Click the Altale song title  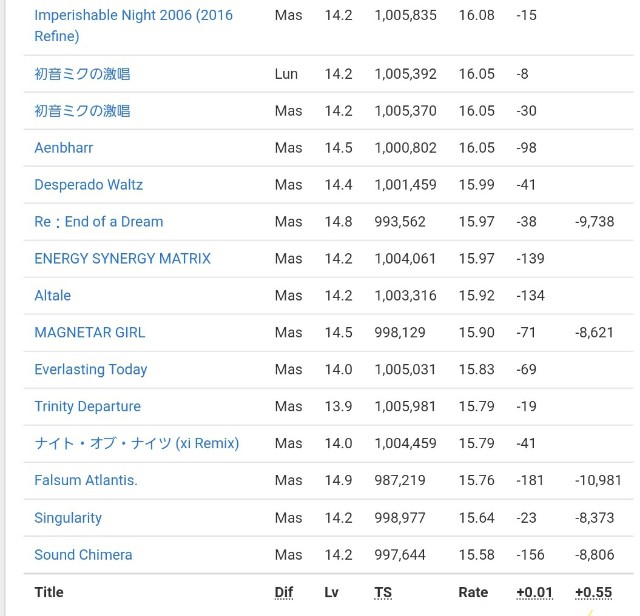(52, 296)
